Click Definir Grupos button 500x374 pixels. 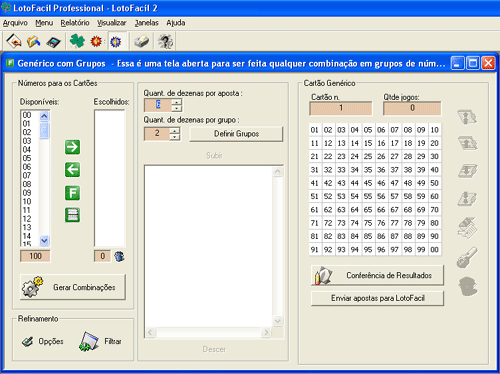[x=236, y=134]
